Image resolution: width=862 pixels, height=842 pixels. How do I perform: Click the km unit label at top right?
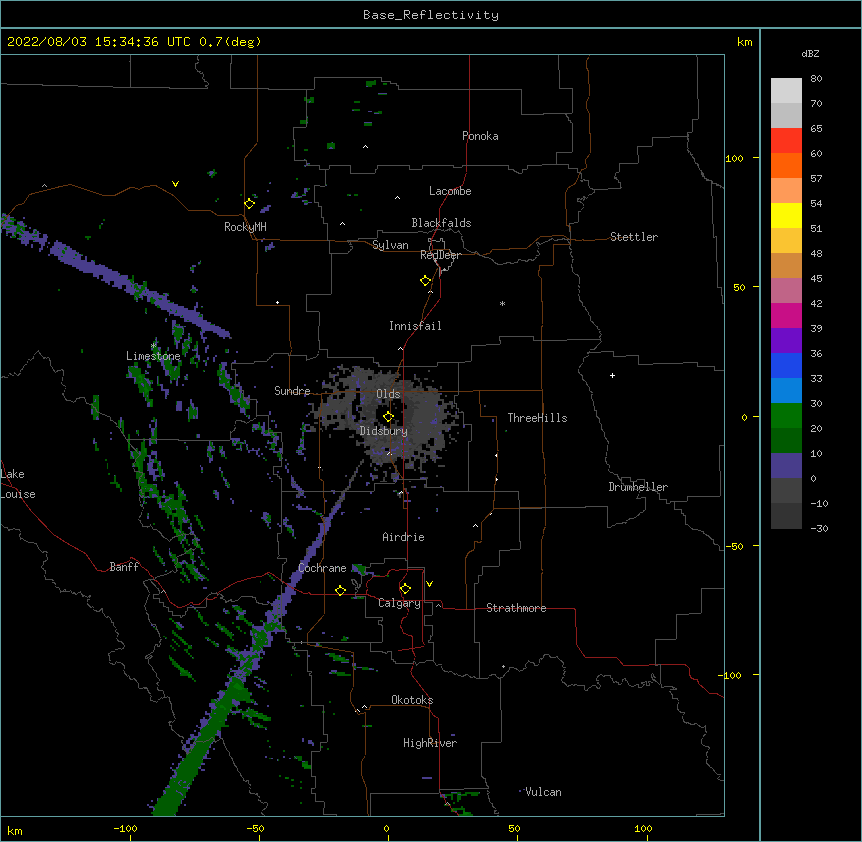coord(745,42)
